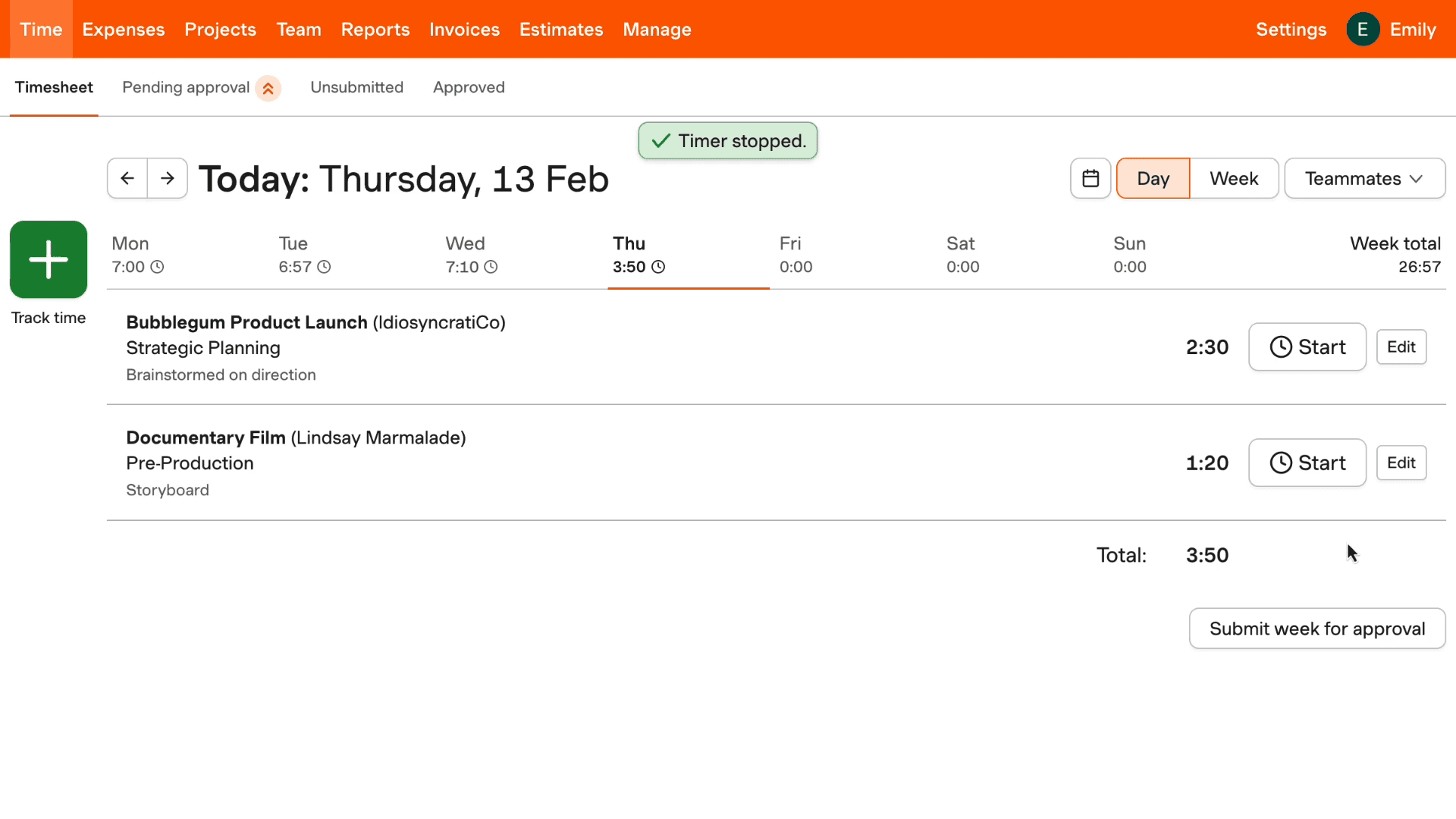Click the Brainstormed on direction note
The width and height of the screenshot is (1456, 819).
221,375
